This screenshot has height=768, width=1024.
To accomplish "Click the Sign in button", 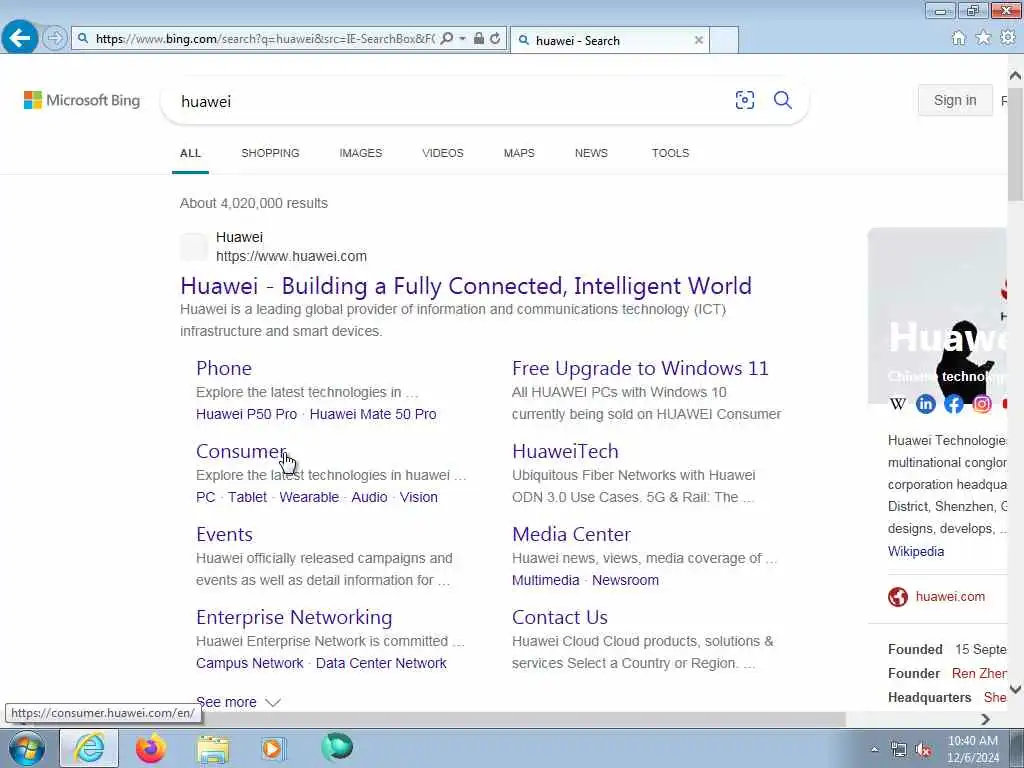I will tap(955, 100).
